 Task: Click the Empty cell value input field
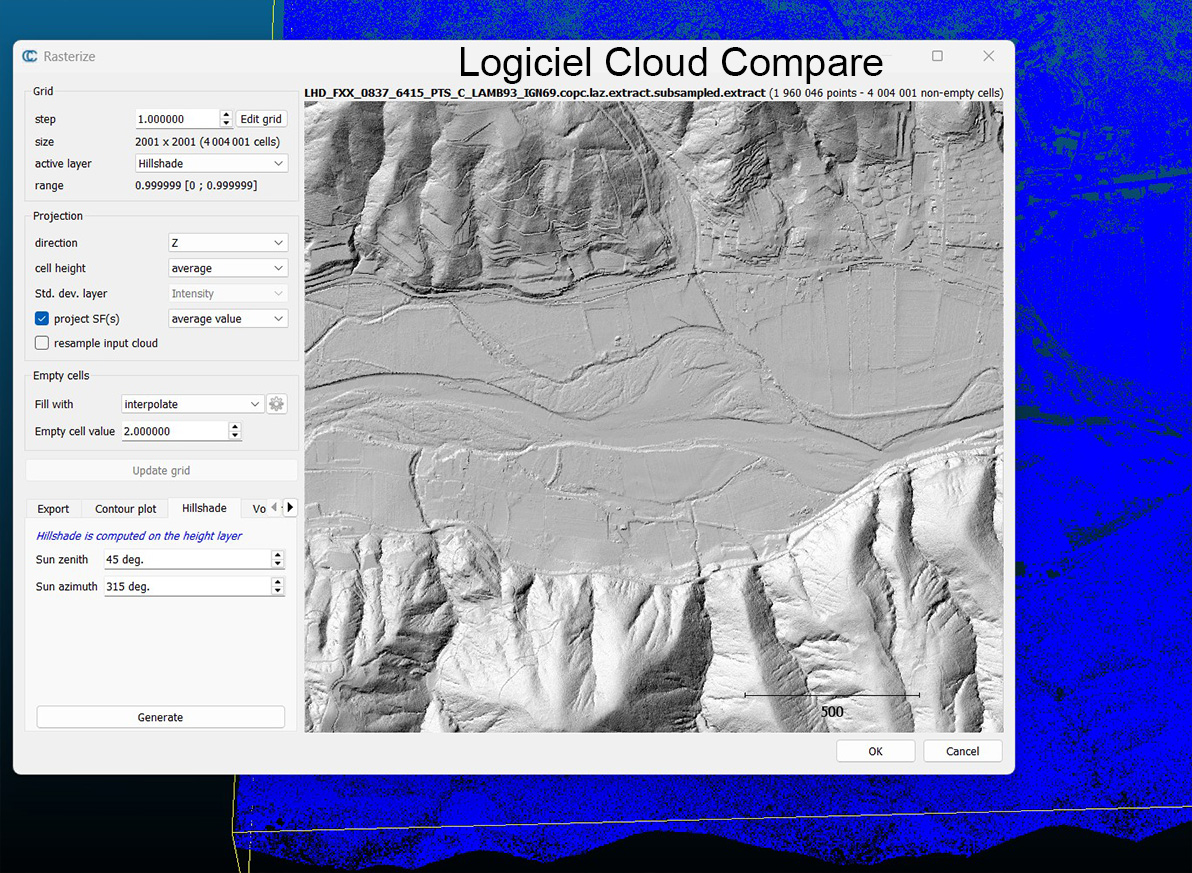(174, 431)
